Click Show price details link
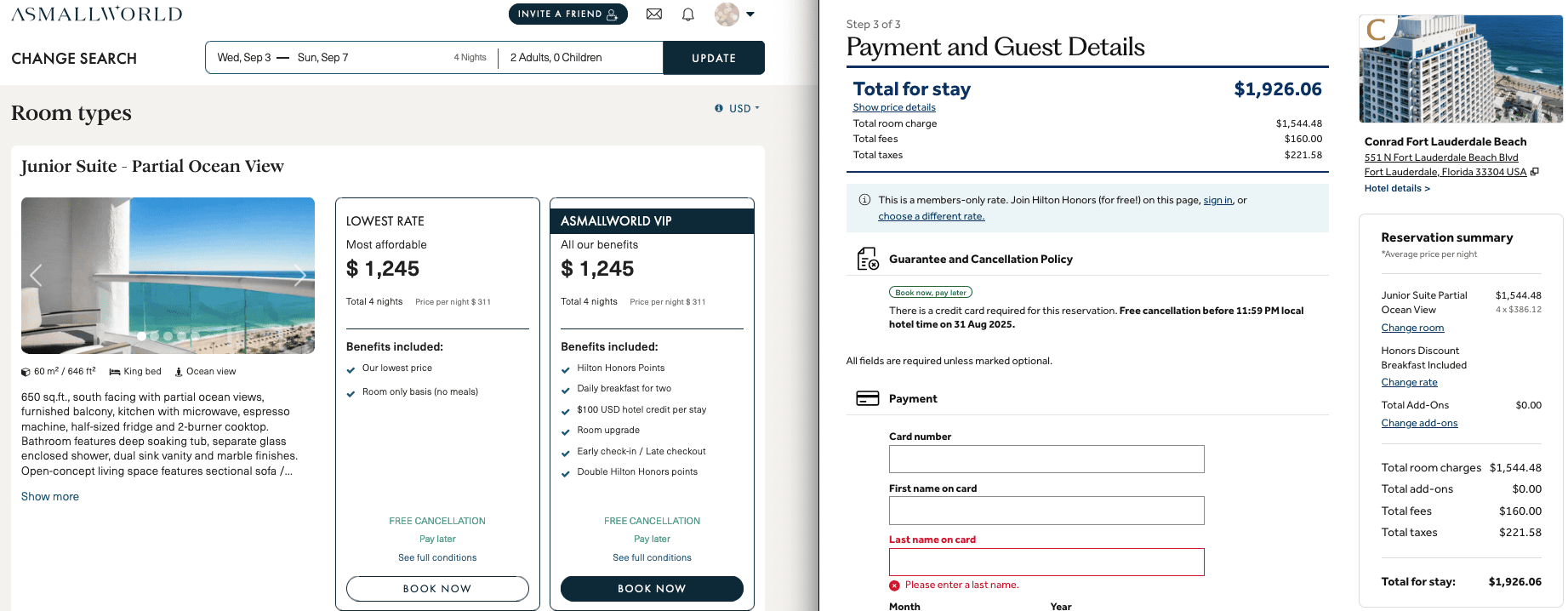 [894, 107]
